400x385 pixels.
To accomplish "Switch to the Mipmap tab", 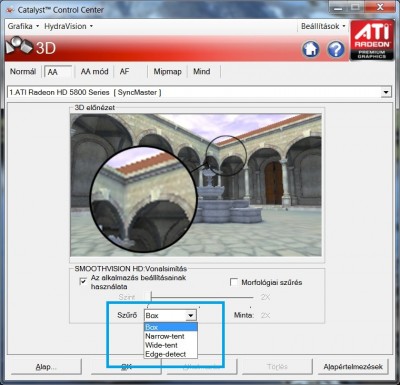I will click(167, 71).
